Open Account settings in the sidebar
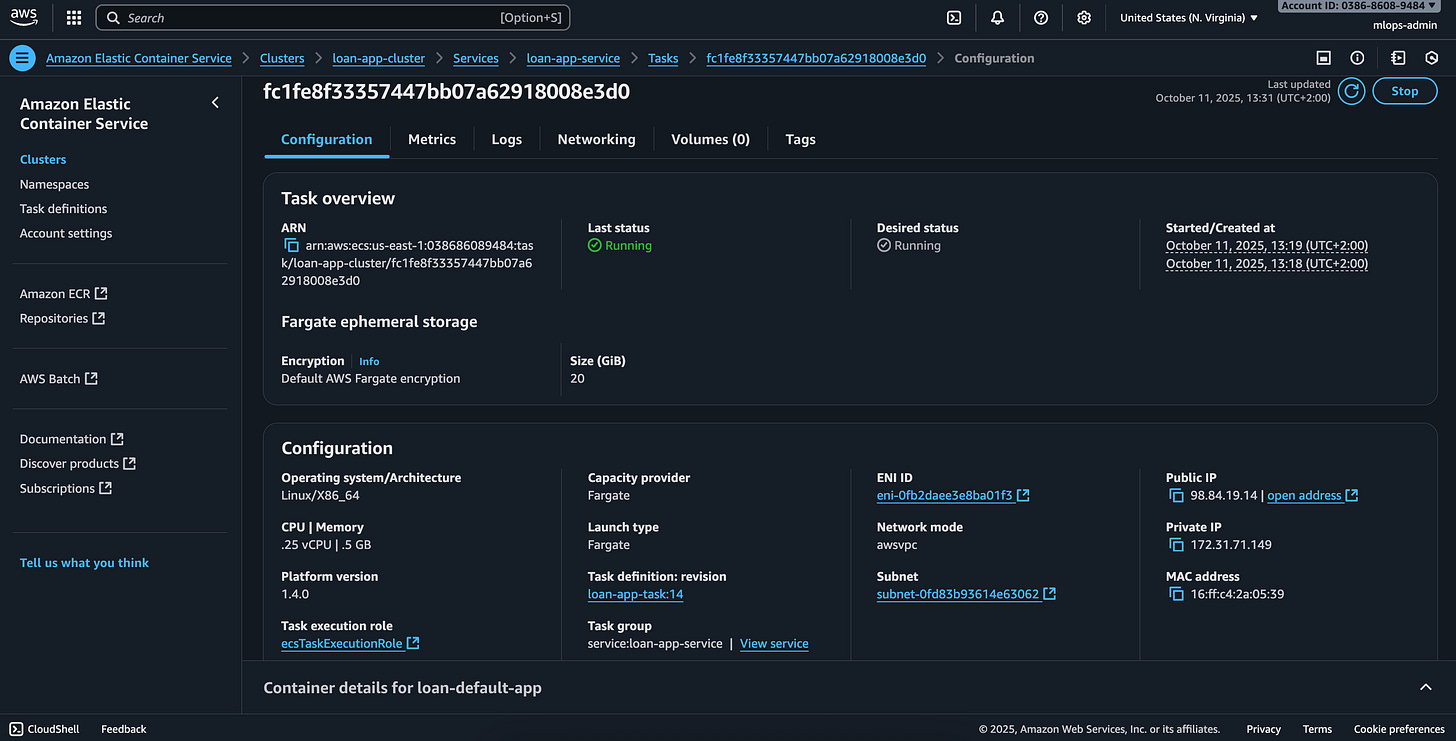Viewport: 1456px width, 741px height. tap(66, 233)
